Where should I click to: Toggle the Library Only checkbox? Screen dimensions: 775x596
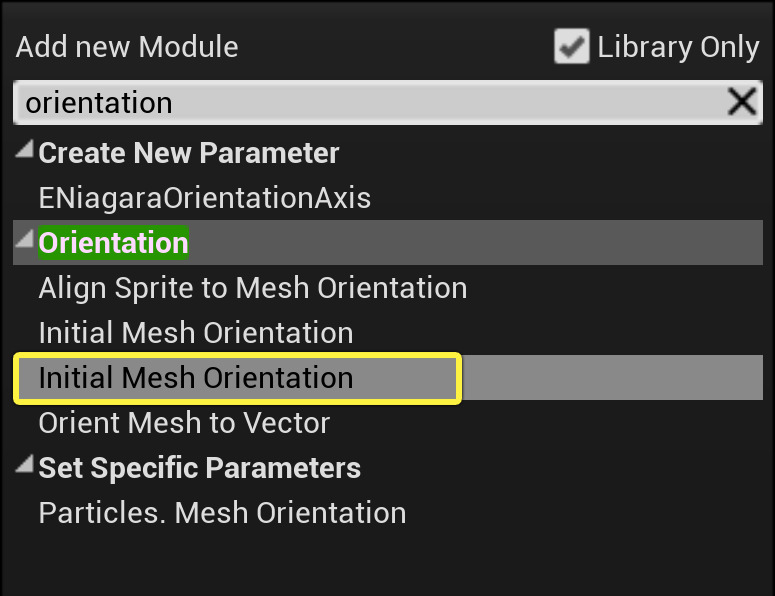571,47
